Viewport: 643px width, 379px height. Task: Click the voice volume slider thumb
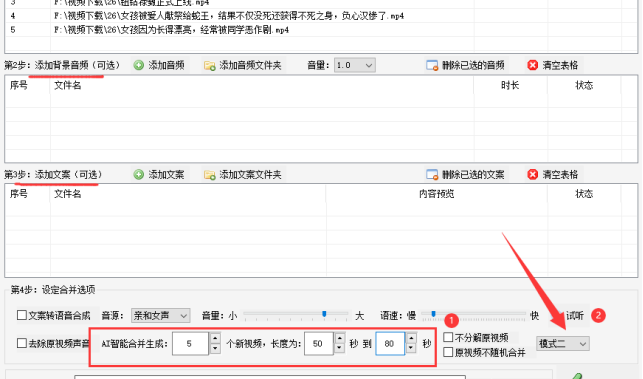[x=324, y=314]
